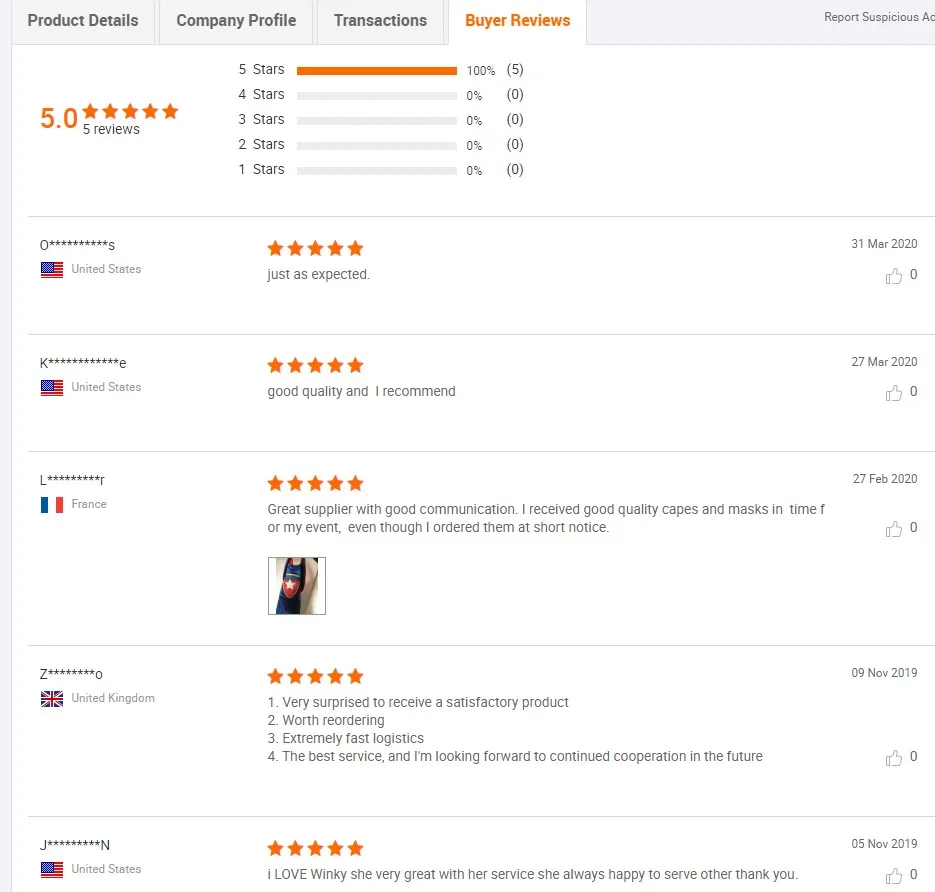935x892 pixels.
Task: Like the France buyer's capes review
Action: click(893, 529)
